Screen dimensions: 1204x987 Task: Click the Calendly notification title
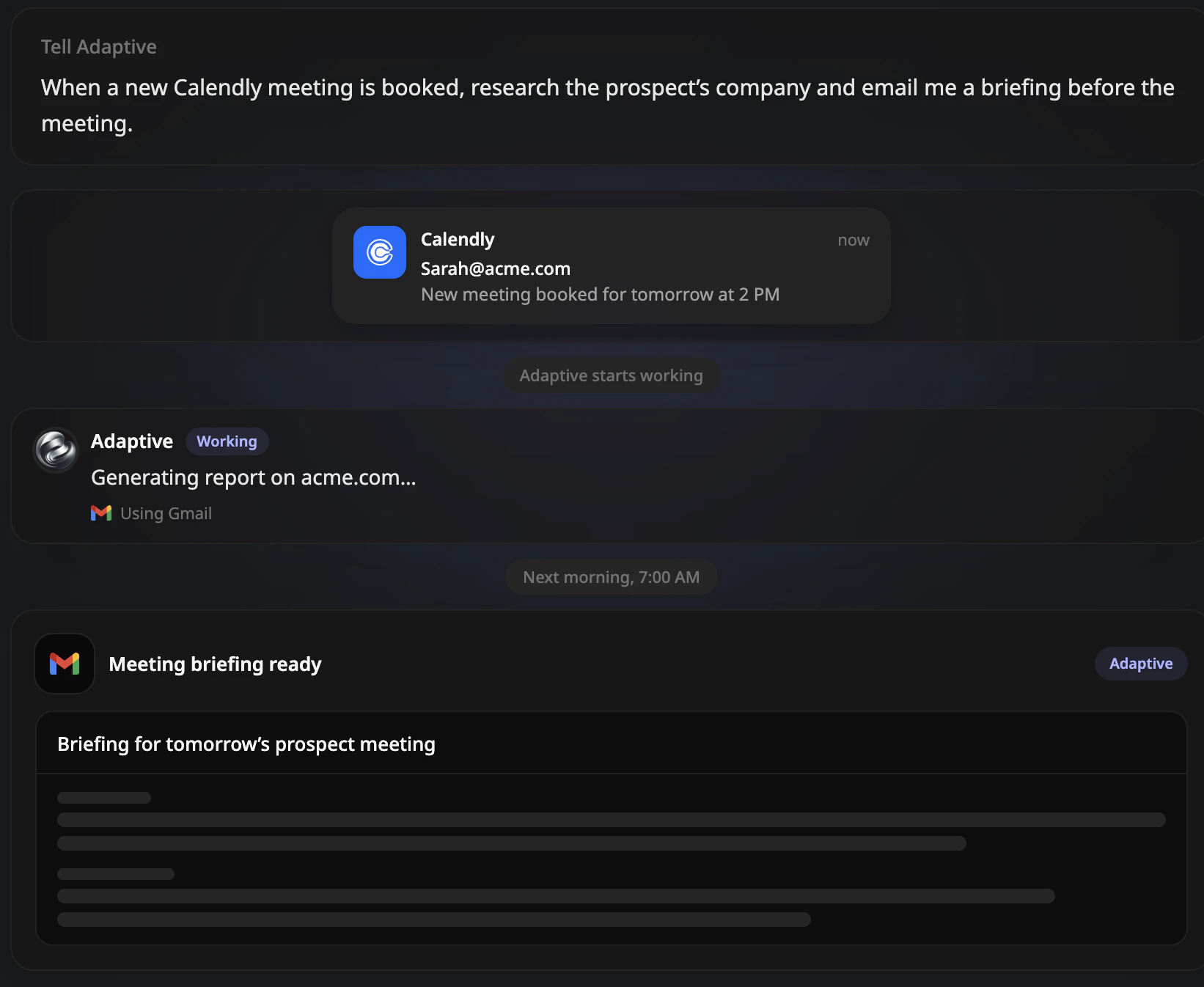[x=458, y=240]
